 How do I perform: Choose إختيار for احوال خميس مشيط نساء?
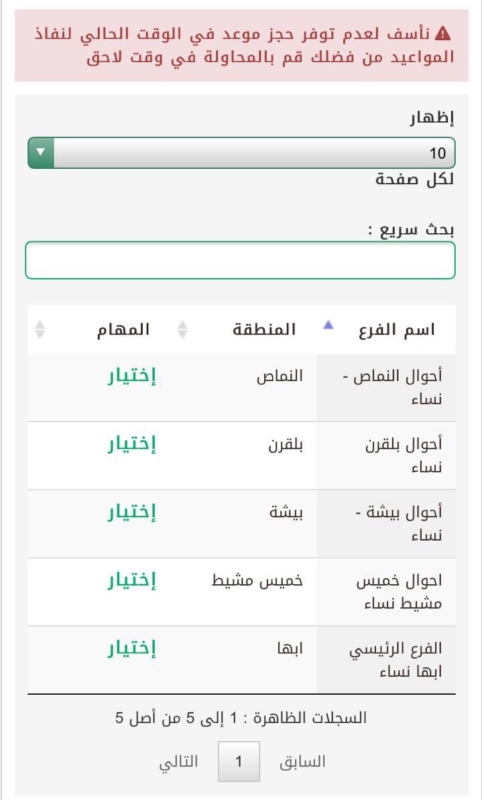click(x=131, y=581)
